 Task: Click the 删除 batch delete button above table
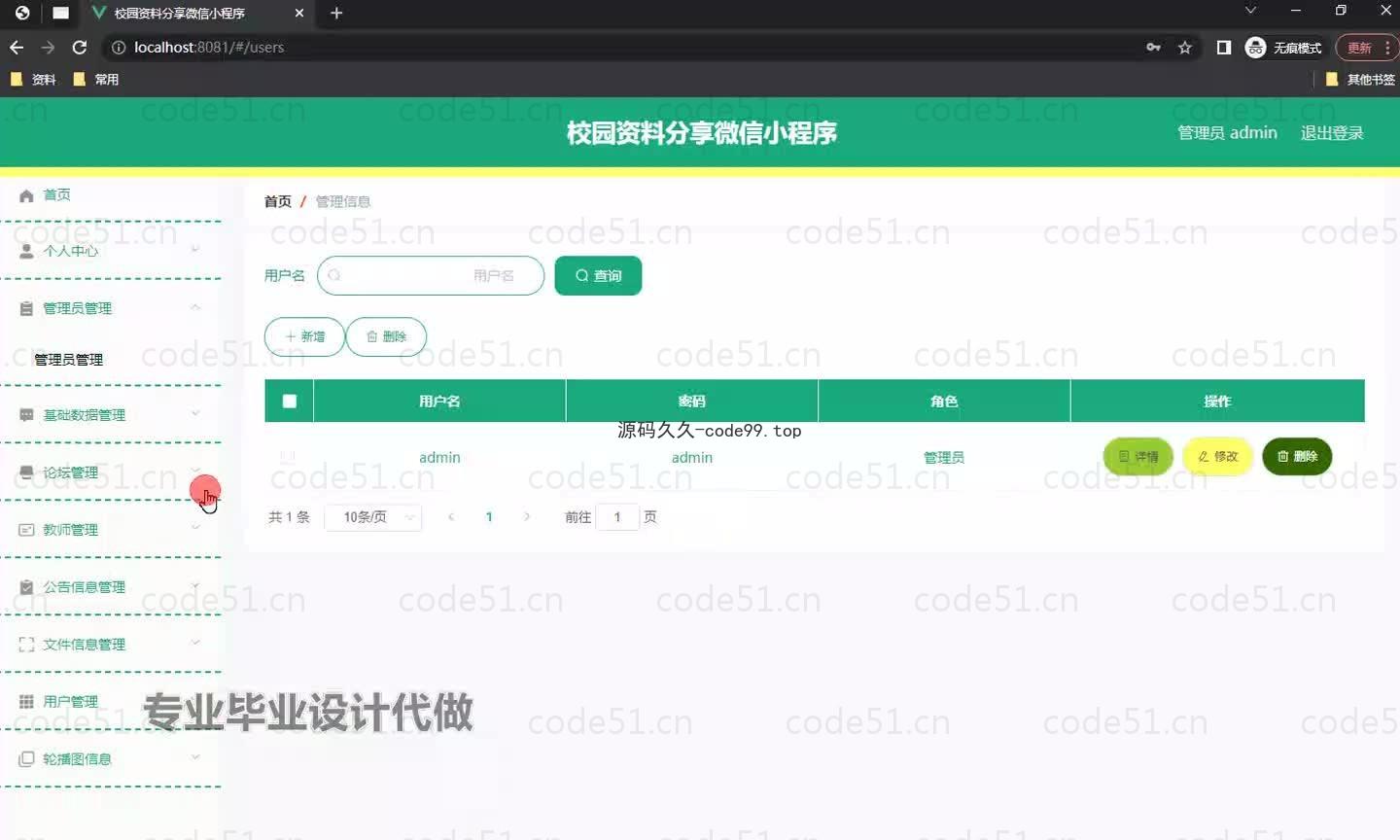click(386, 336)
